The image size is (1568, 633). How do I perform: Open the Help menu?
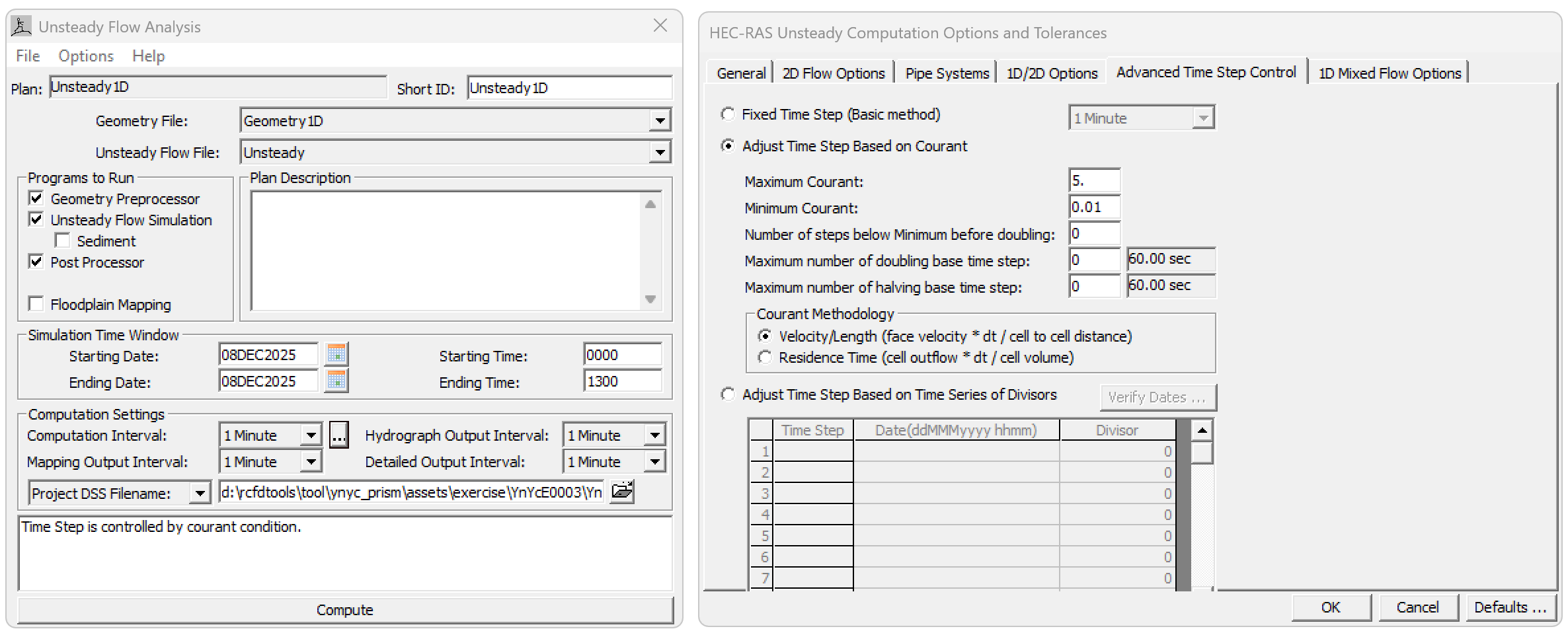(149, 56)
